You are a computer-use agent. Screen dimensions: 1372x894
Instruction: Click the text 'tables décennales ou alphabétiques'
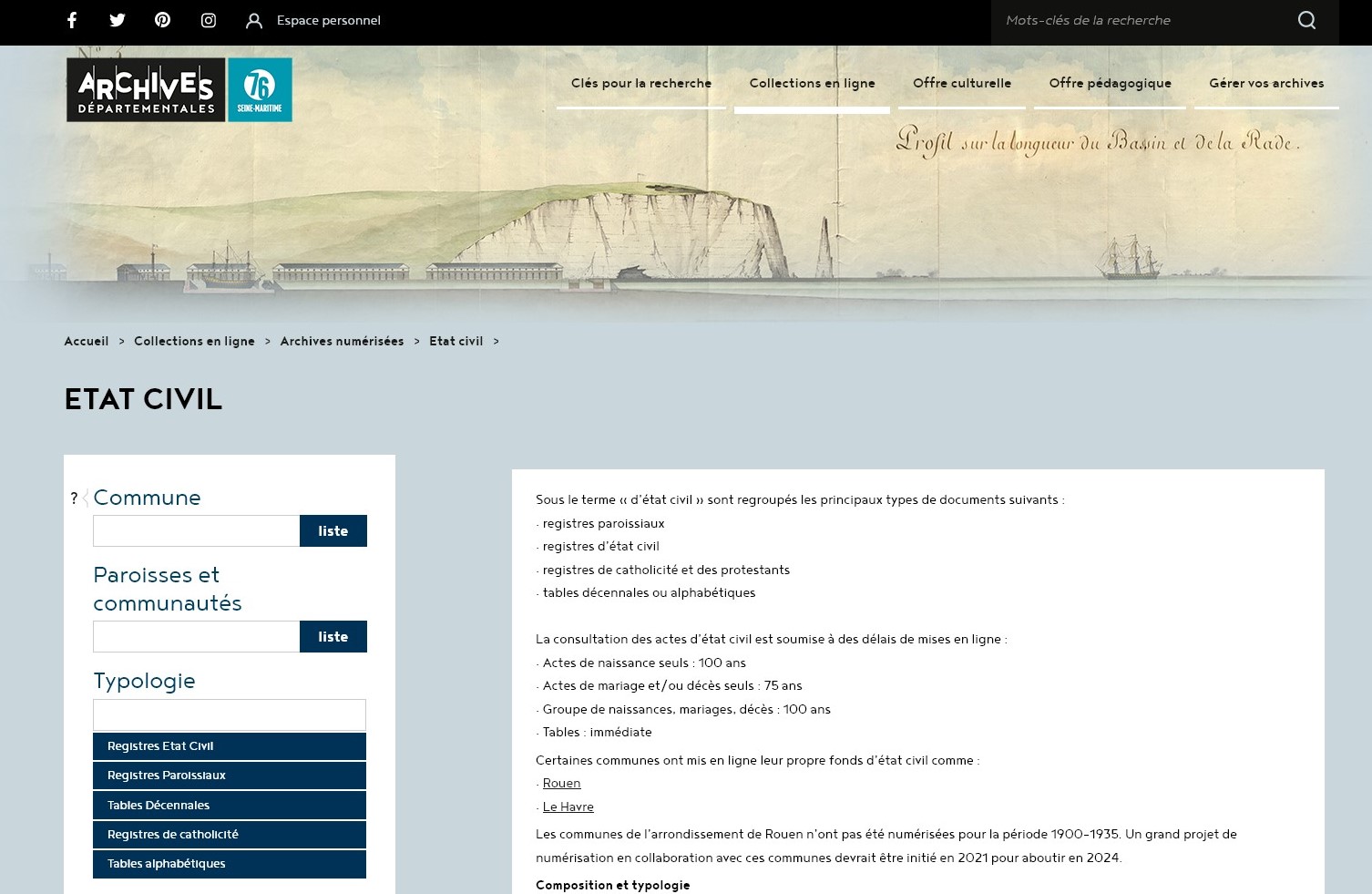point(649,593)
